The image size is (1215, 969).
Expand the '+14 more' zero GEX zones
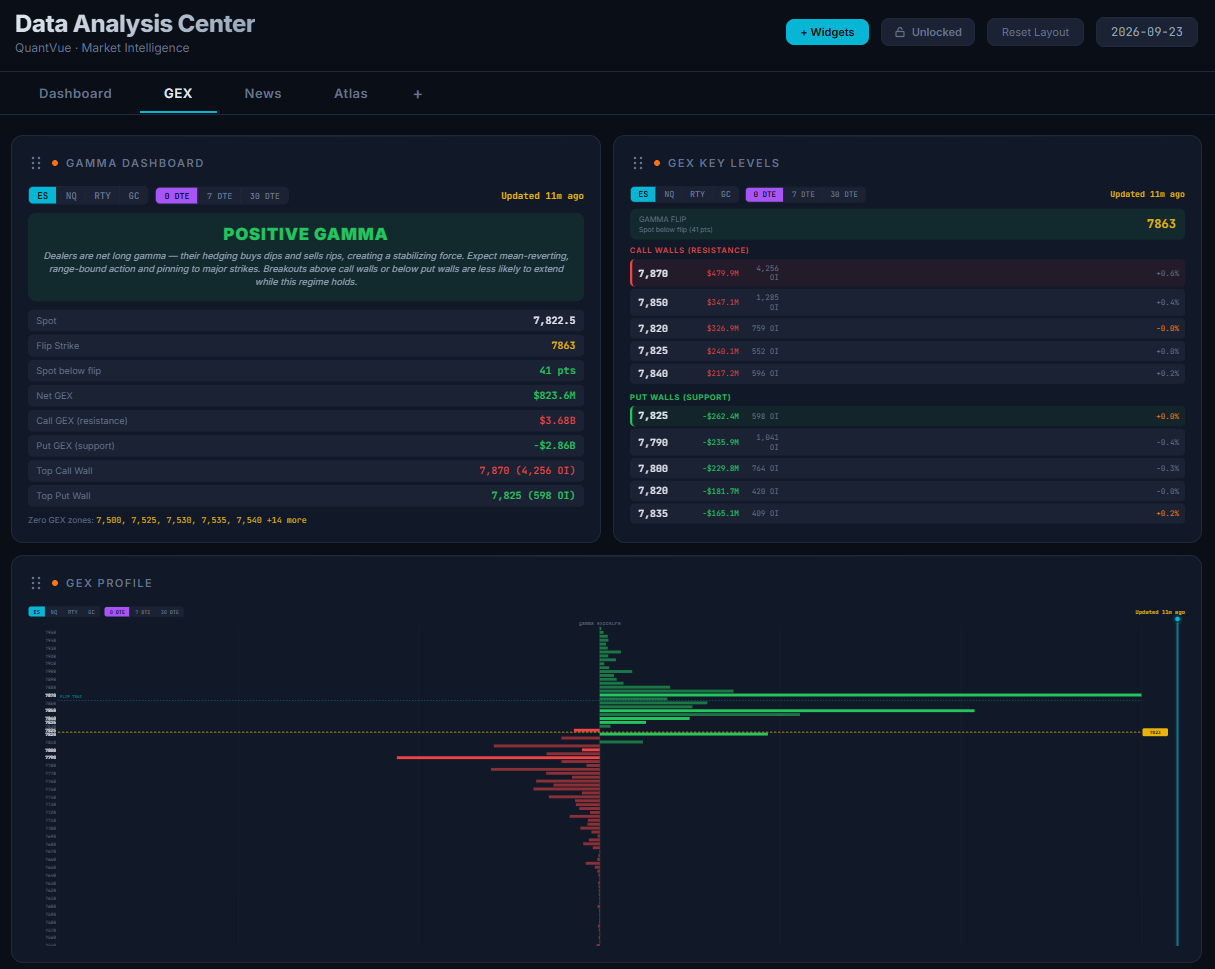pyautogui.click(x=287, y=521)
